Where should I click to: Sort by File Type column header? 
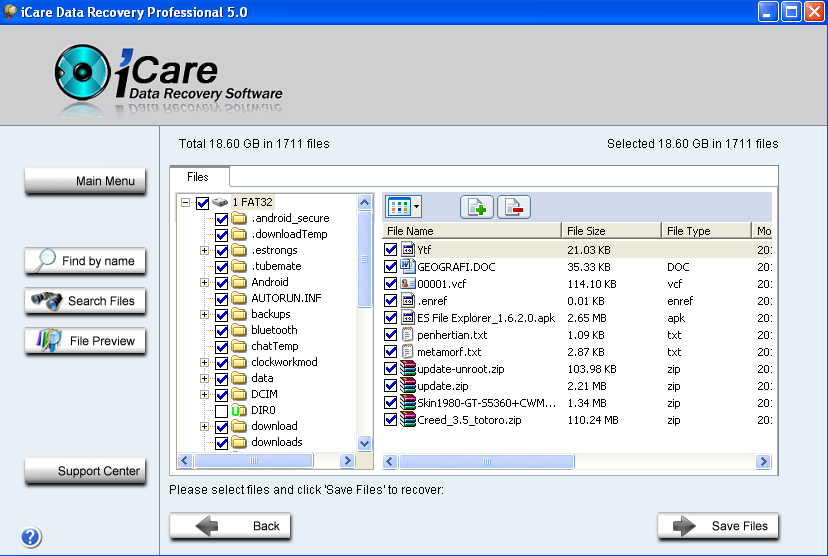pos(707,231)
